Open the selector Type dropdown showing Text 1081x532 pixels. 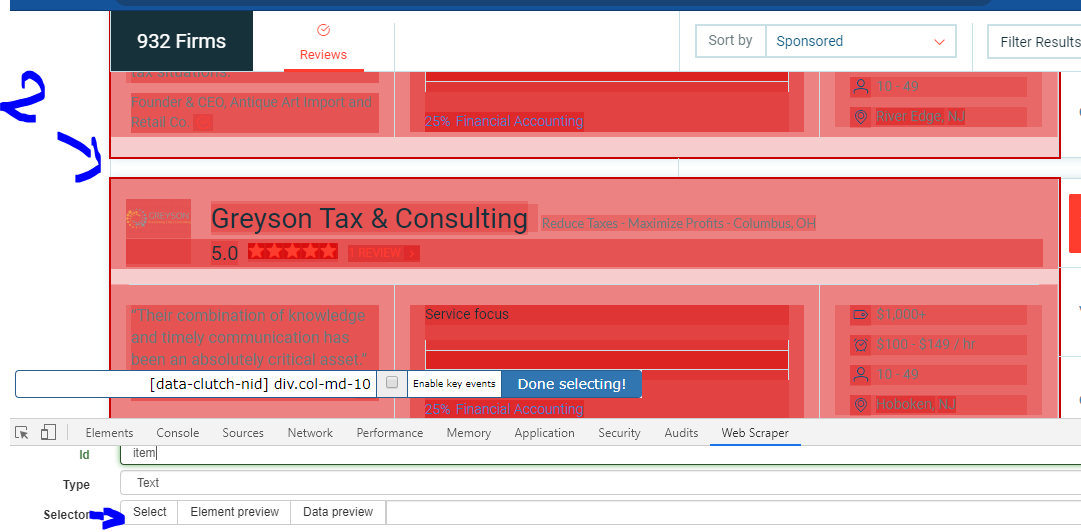tap(600, 483)
